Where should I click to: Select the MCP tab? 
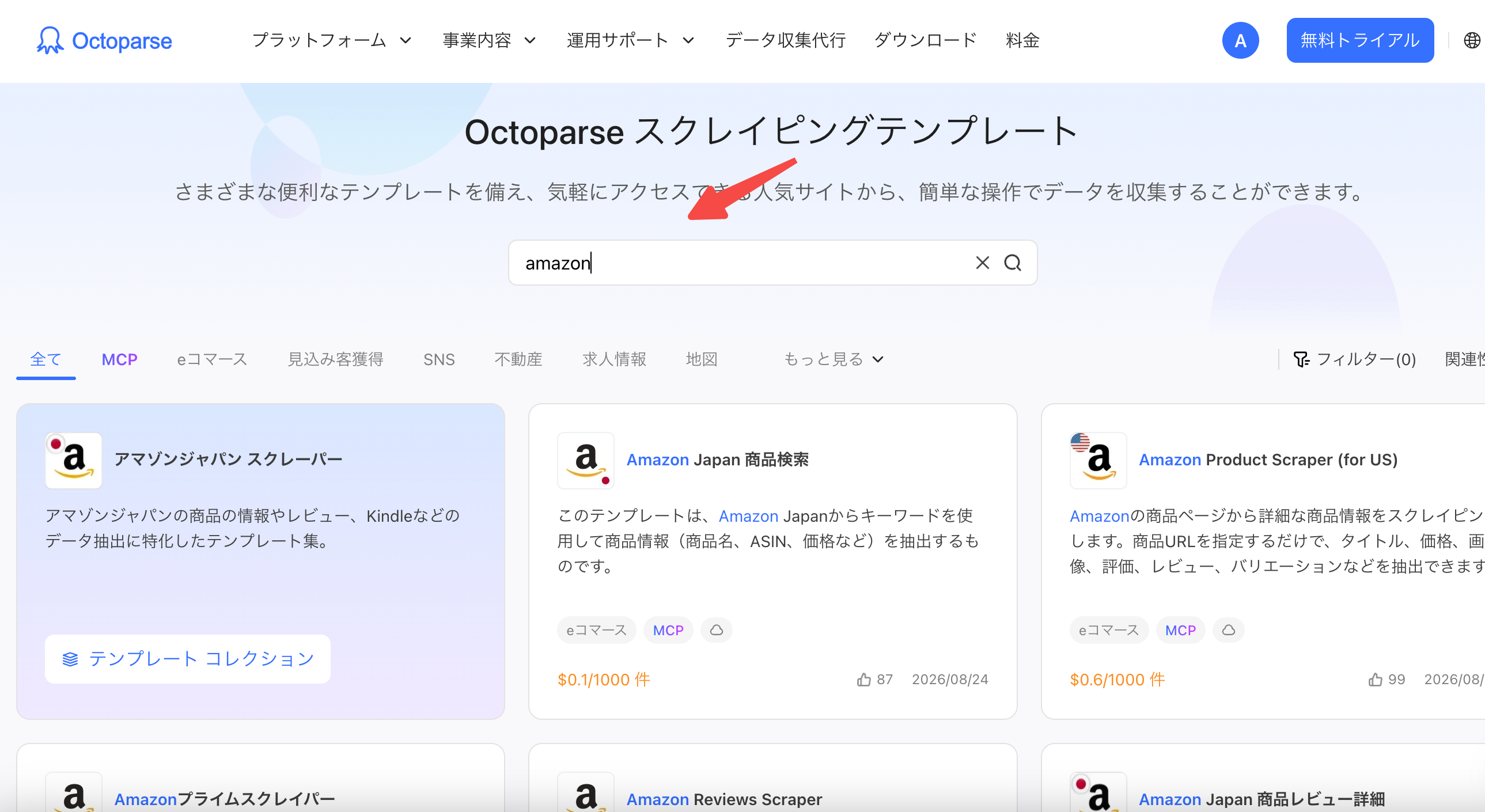119,359
